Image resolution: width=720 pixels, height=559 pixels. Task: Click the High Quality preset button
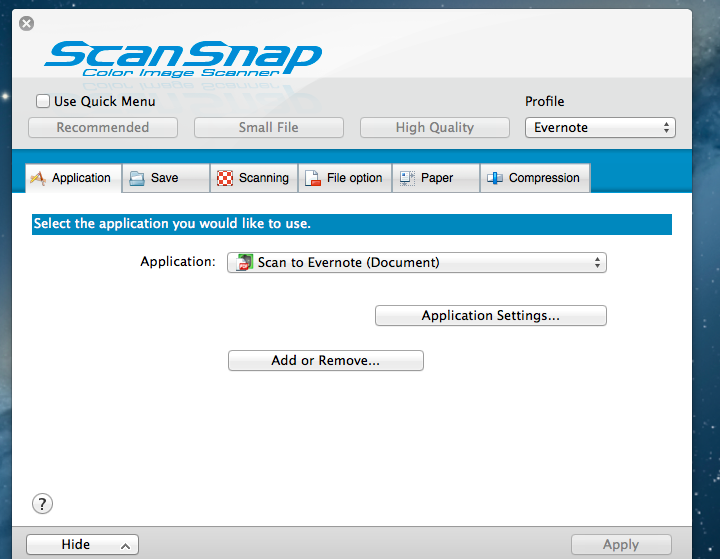[x=435, y=128]
